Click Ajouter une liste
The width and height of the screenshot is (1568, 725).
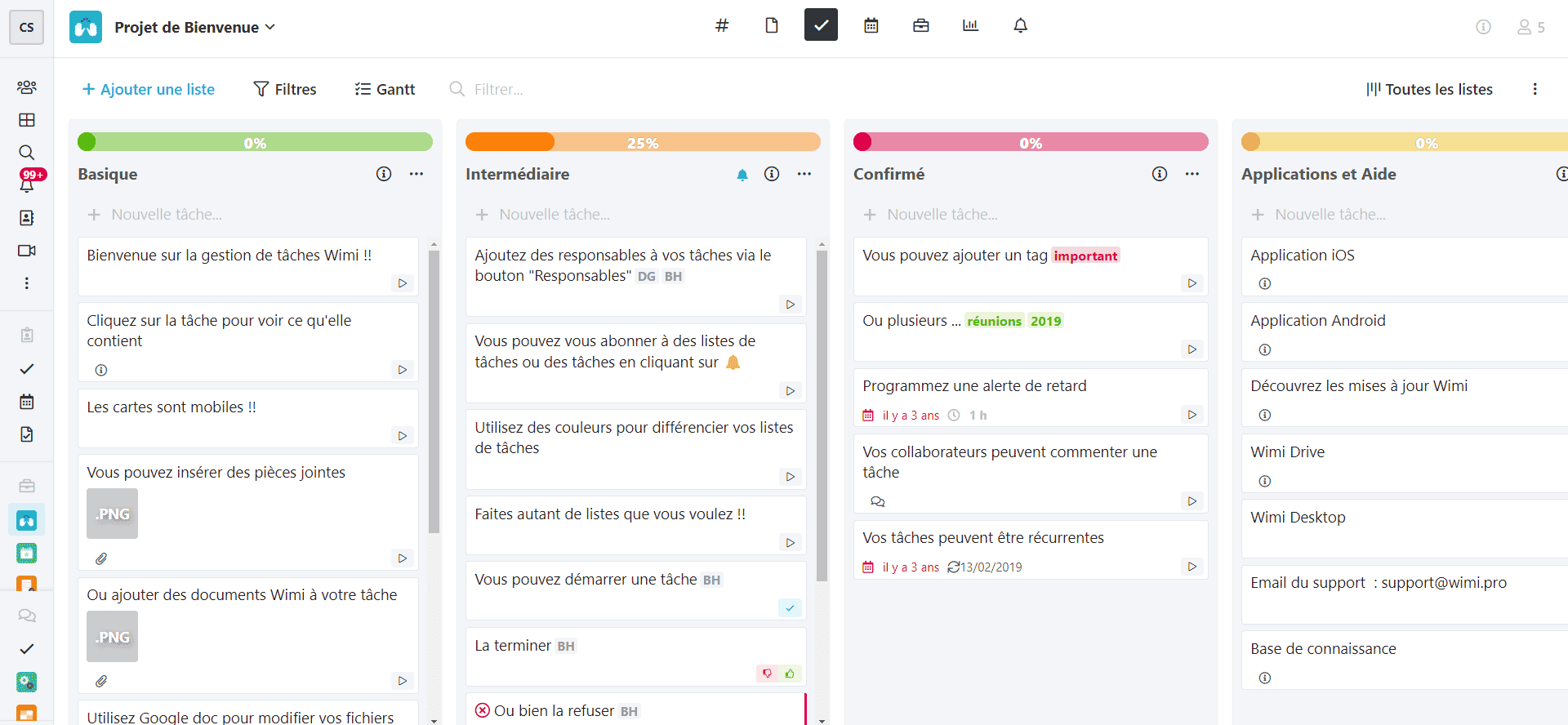pyautogui.click(x=149, y=89)
